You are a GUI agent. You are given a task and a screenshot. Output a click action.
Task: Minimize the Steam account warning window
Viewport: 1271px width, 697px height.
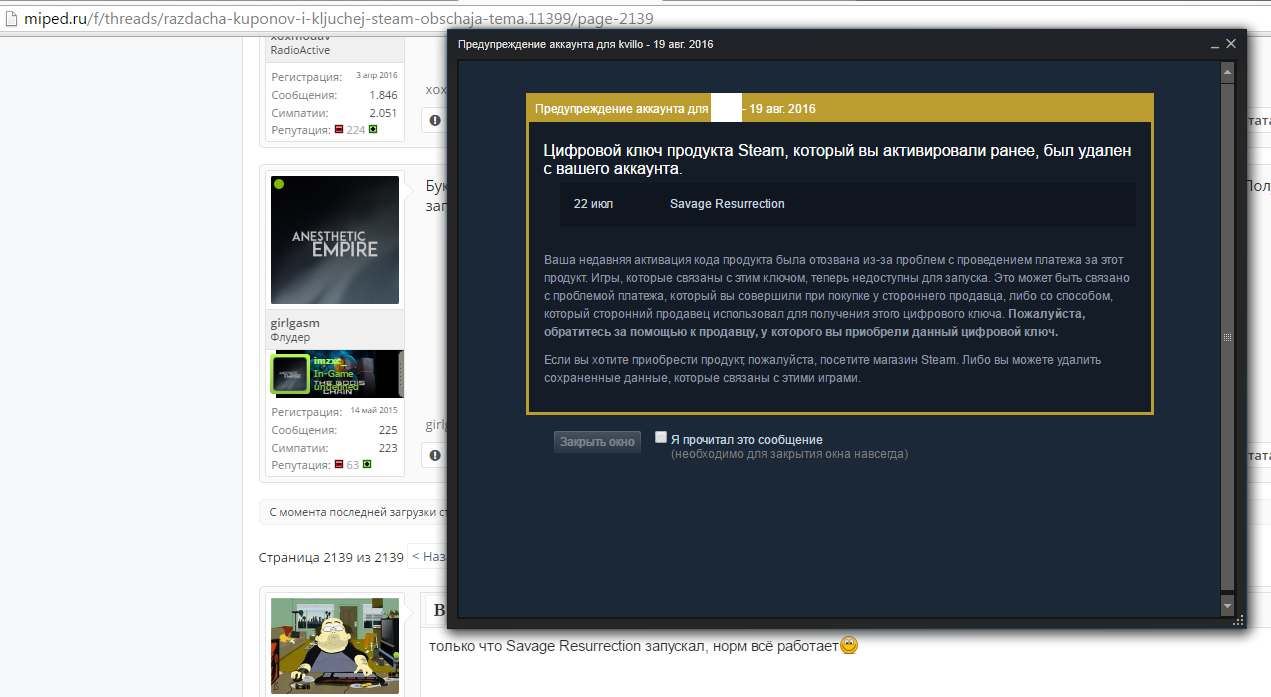(1214, 45)
